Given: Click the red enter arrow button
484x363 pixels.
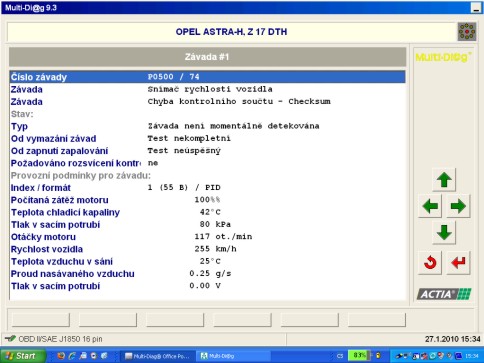Looking at the screenshot, I should (458, 263).
